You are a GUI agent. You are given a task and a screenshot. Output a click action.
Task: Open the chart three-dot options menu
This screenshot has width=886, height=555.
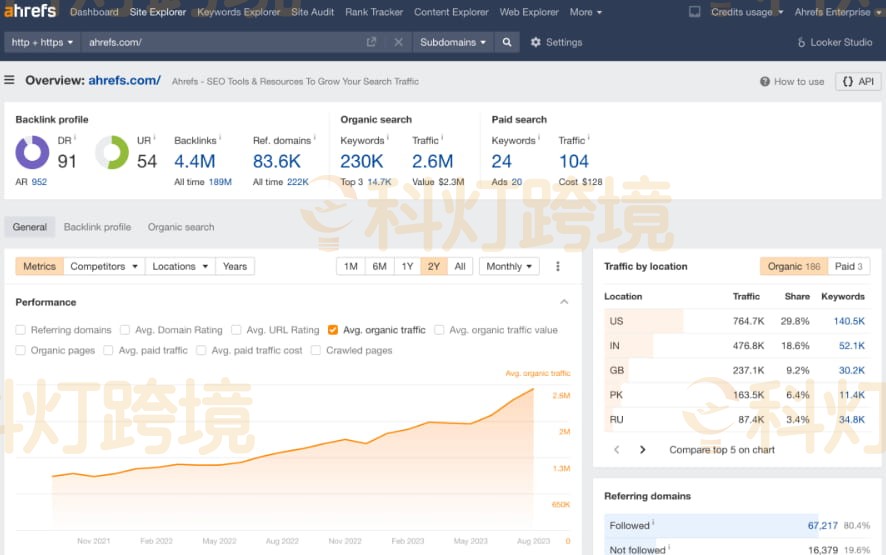pyautogui.click(x=558, y=266)
